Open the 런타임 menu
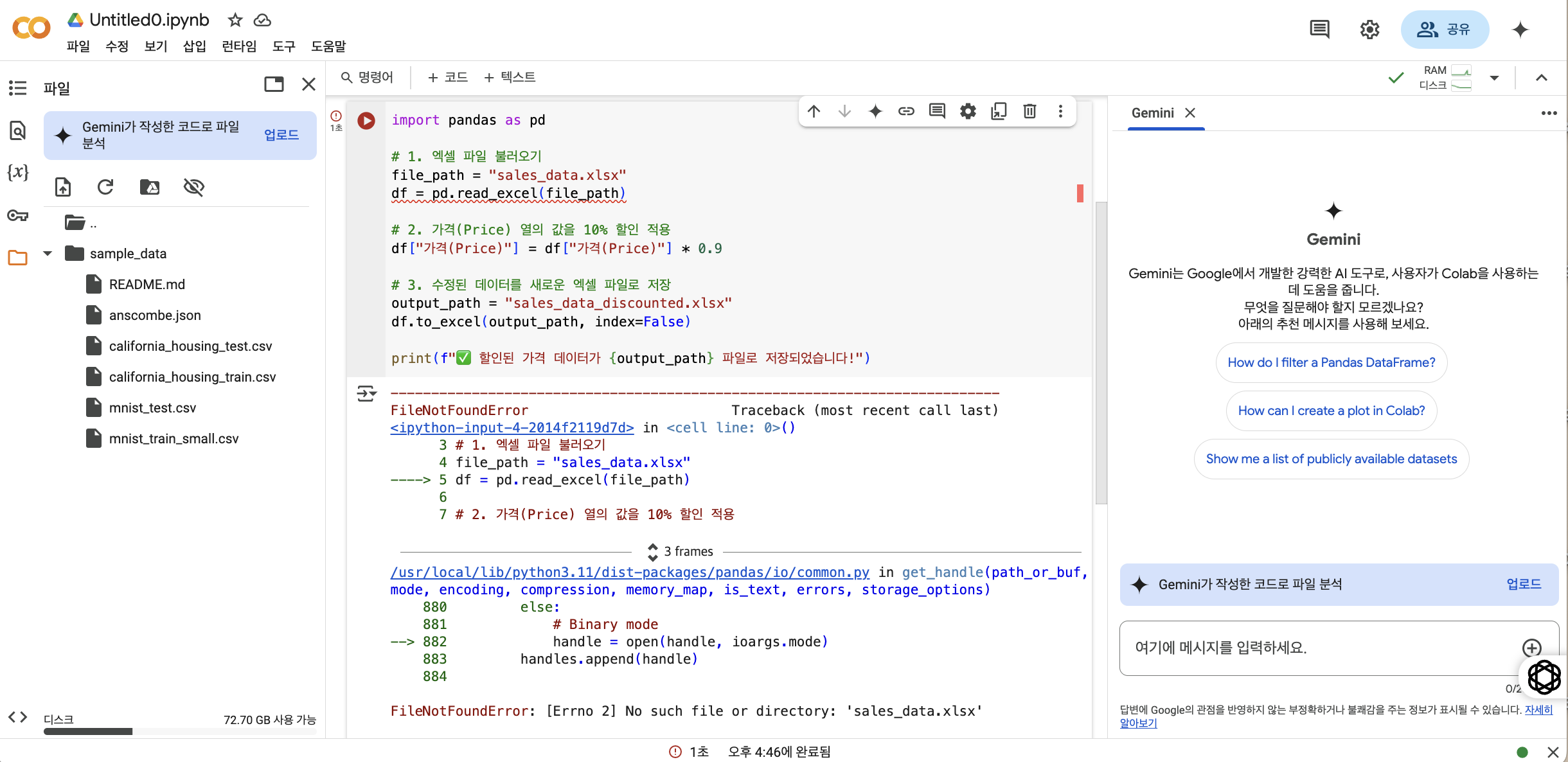The height and width of the screenshot is (762, 1568). click(238, 46)
